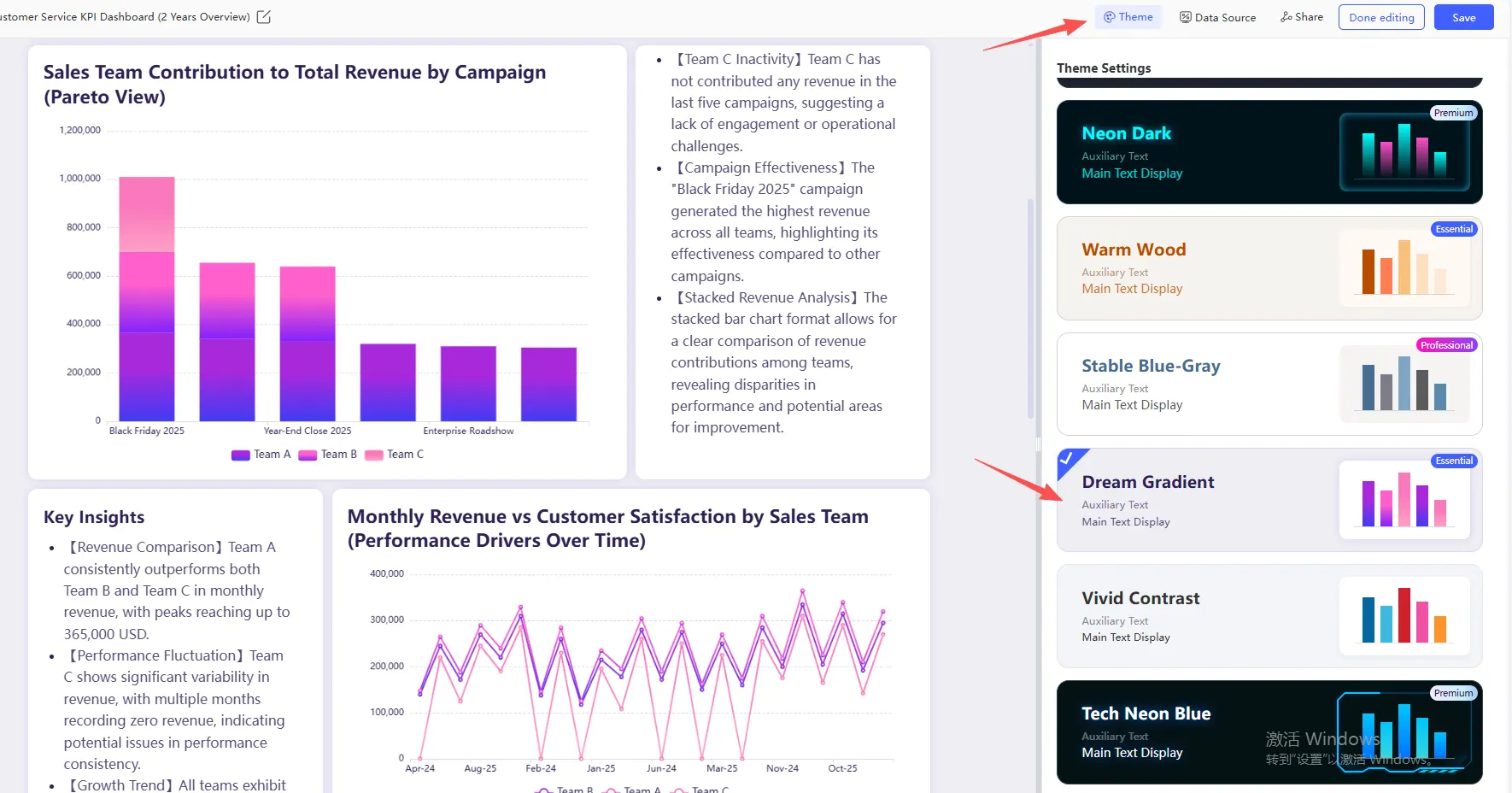
Task: Toggle Team B legend in Pareto chart
Action: click(328, 455)
